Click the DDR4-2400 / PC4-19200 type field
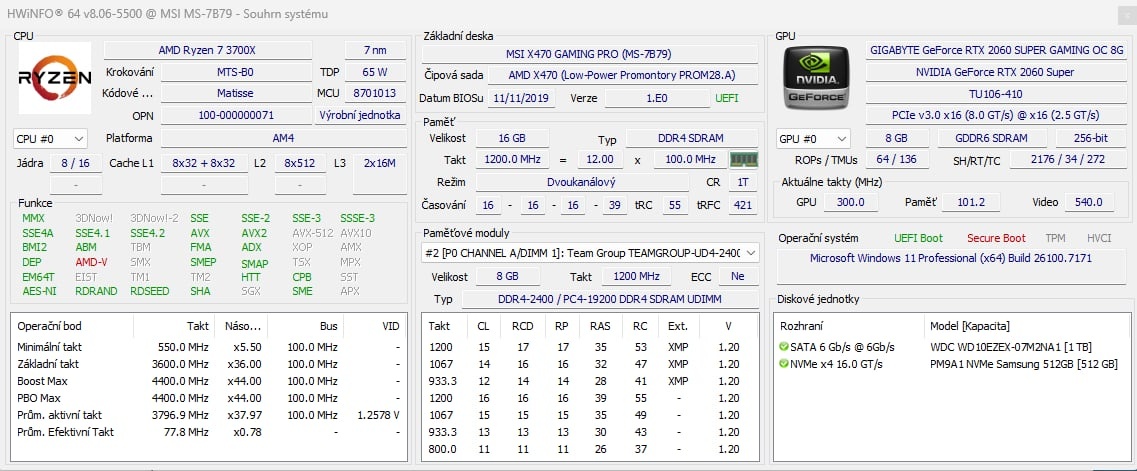The height and width of the screenshot is (471, 1137). pos(610,299)
